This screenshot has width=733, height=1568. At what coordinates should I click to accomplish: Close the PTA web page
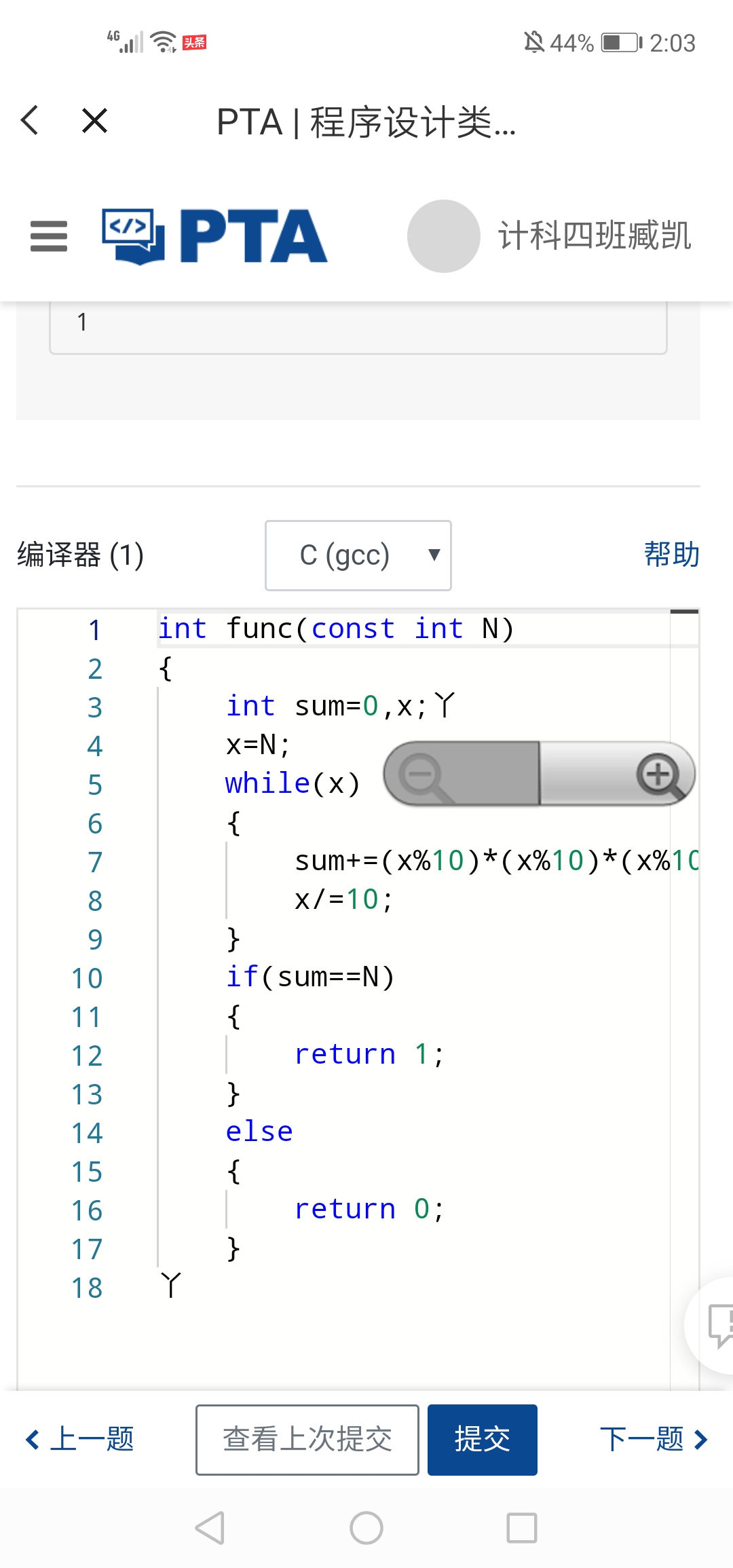pyautogui.click(x=94, y=121)
